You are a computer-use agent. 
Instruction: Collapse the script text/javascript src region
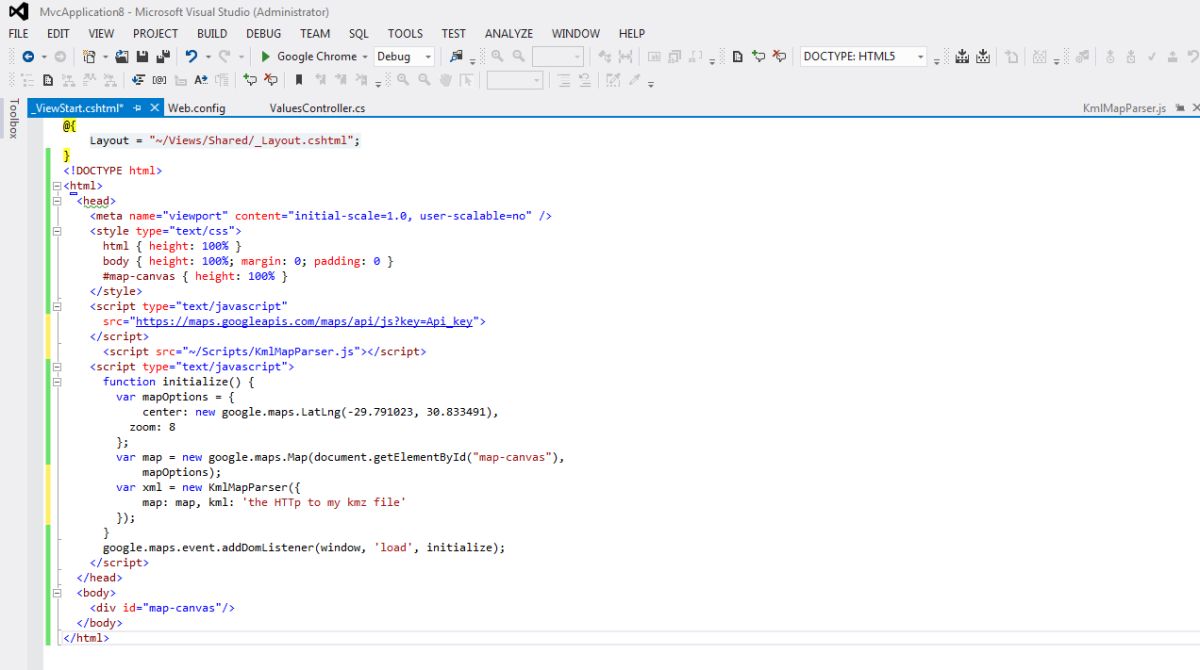point(57,306)
